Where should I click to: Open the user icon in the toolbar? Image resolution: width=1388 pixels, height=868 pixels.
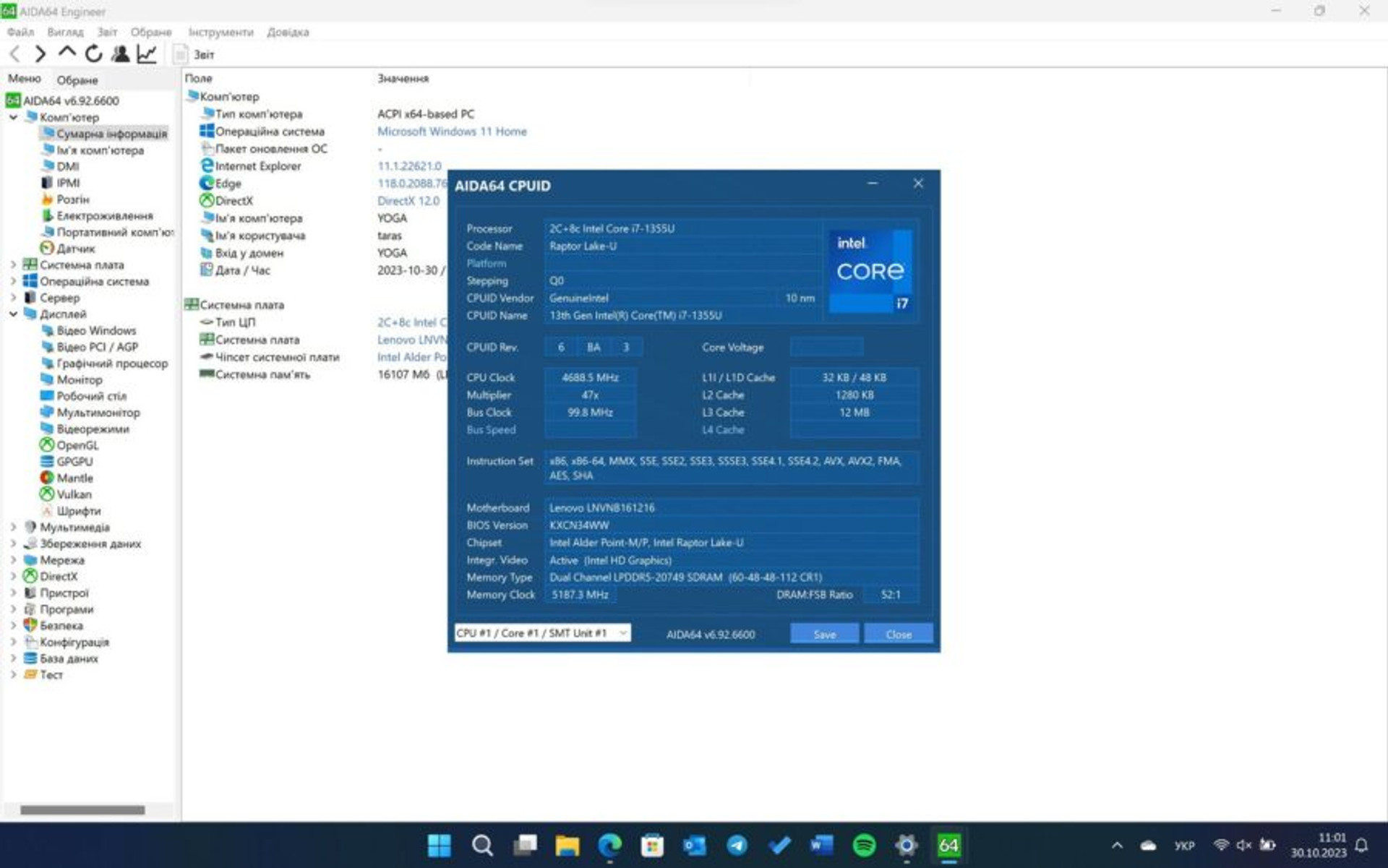(121, 53)
